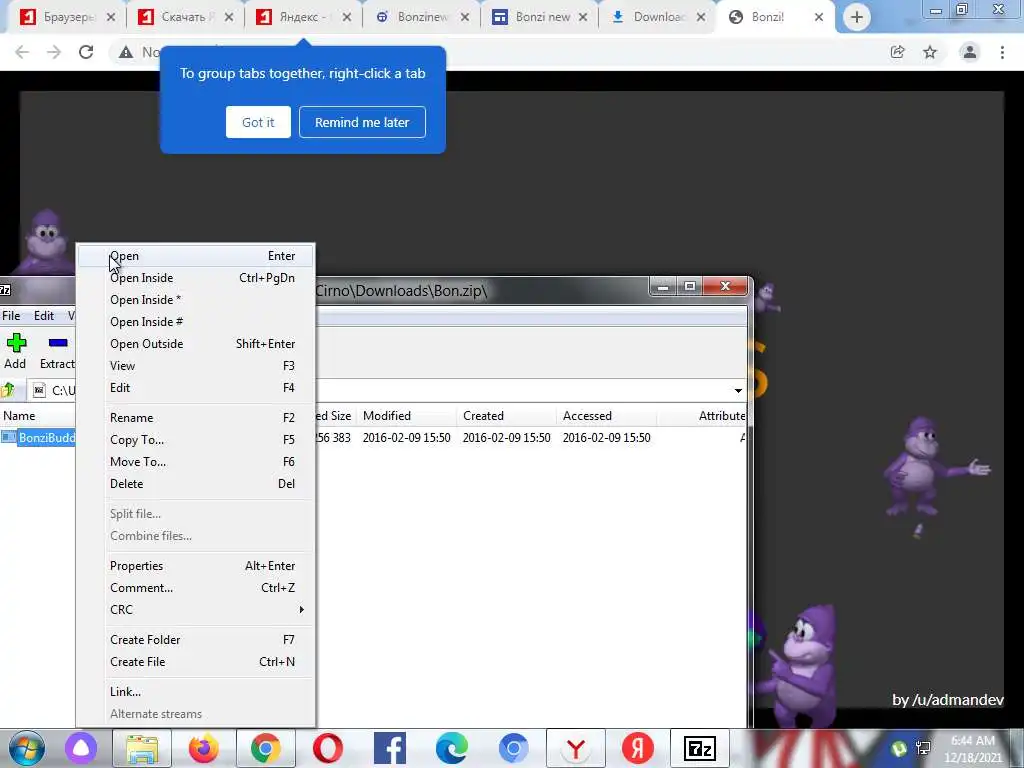Close the Bonzi! tab
Viewport: 1024px width, 768px height.
(819, 18)
